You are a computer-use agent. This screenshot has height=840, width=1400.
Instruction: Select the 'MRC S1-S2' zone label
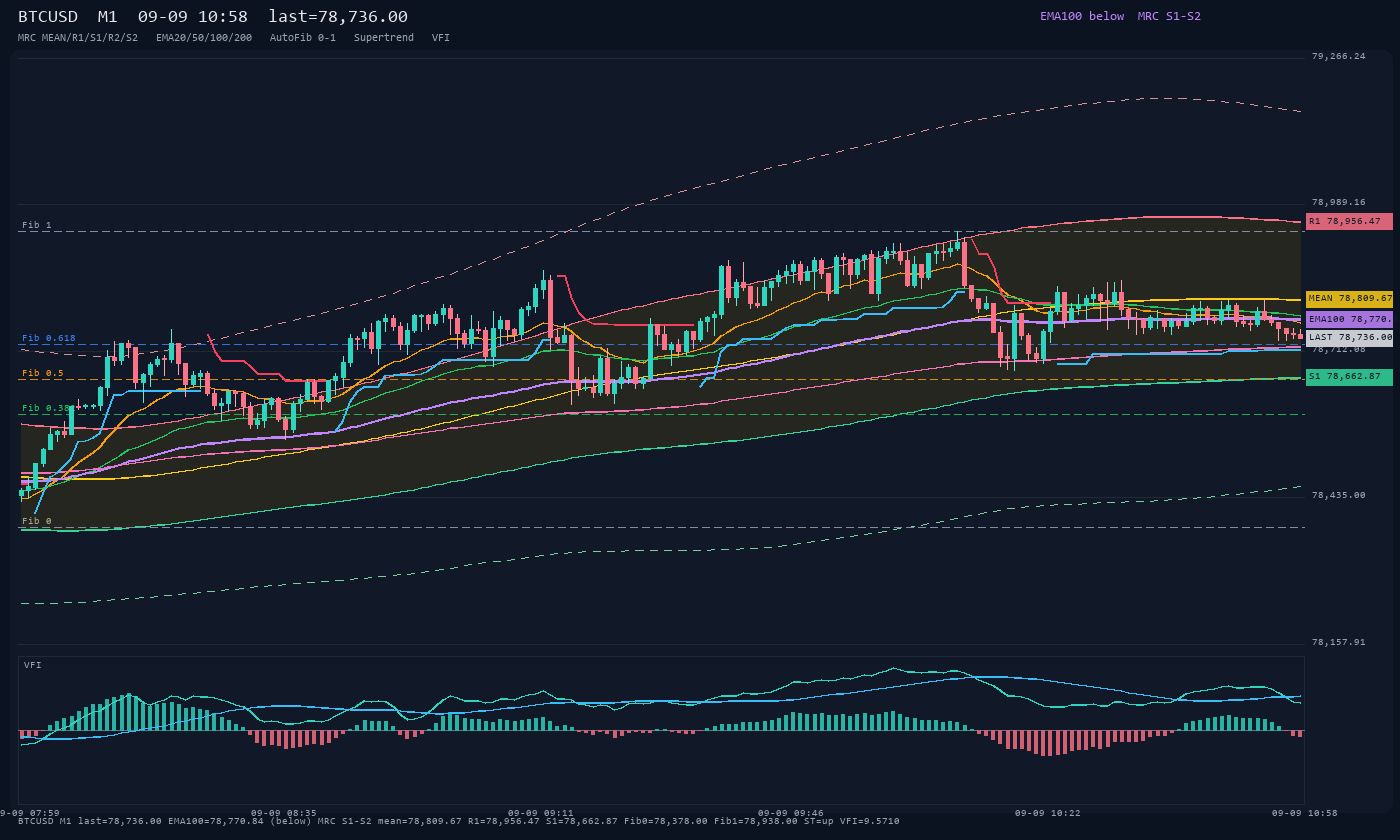click(1169, 16)
